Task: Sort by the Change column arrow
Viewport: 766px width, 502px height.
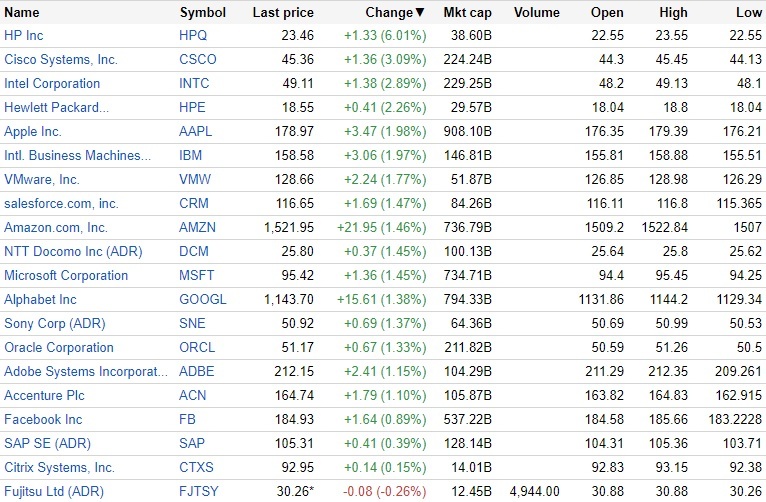Action: pos(419,13)
